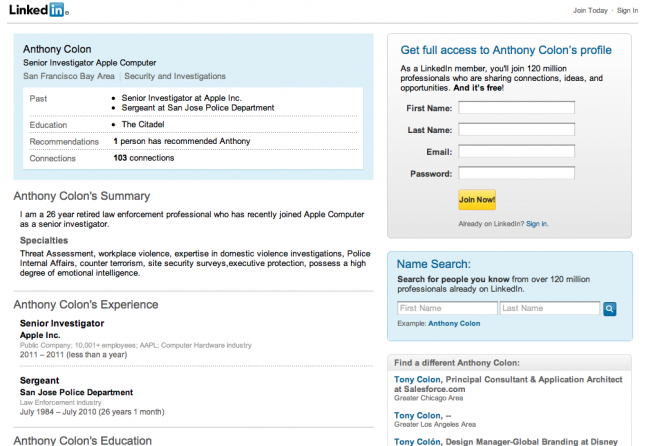
Task: Open the Sign In link in header
Action: point(627,10)
